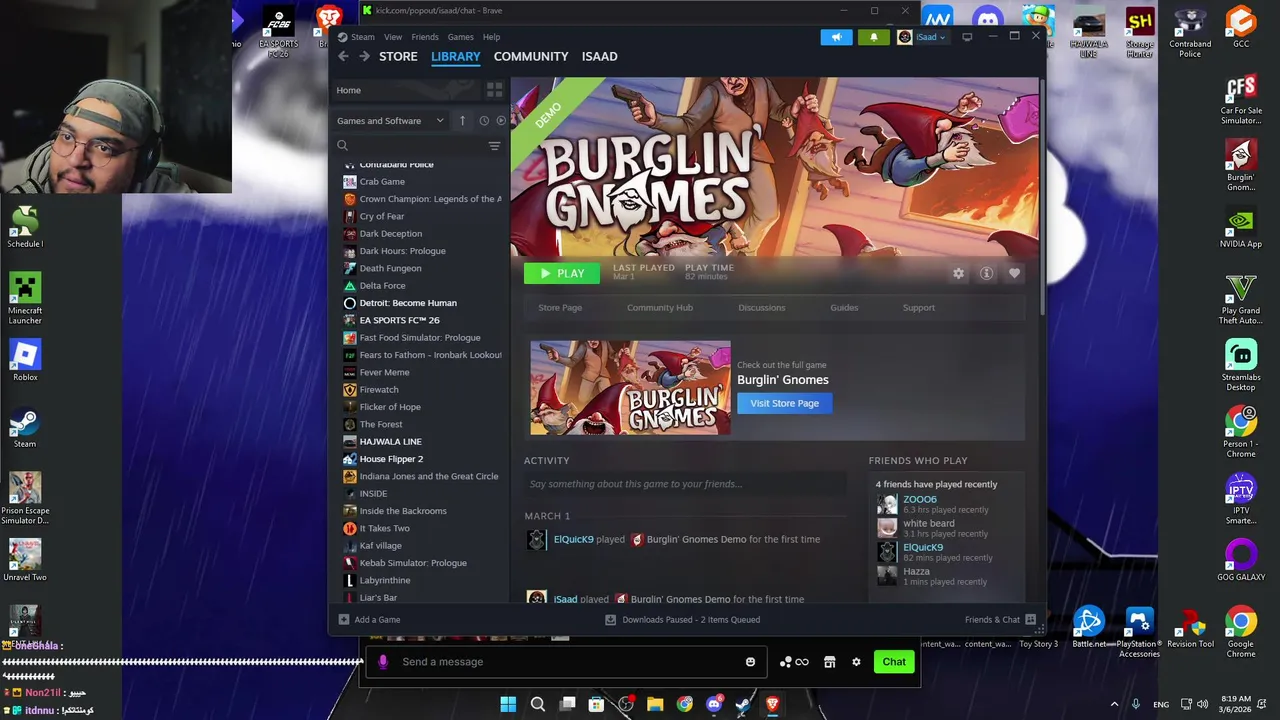Open the advanced filter options icon

(494, 146)
